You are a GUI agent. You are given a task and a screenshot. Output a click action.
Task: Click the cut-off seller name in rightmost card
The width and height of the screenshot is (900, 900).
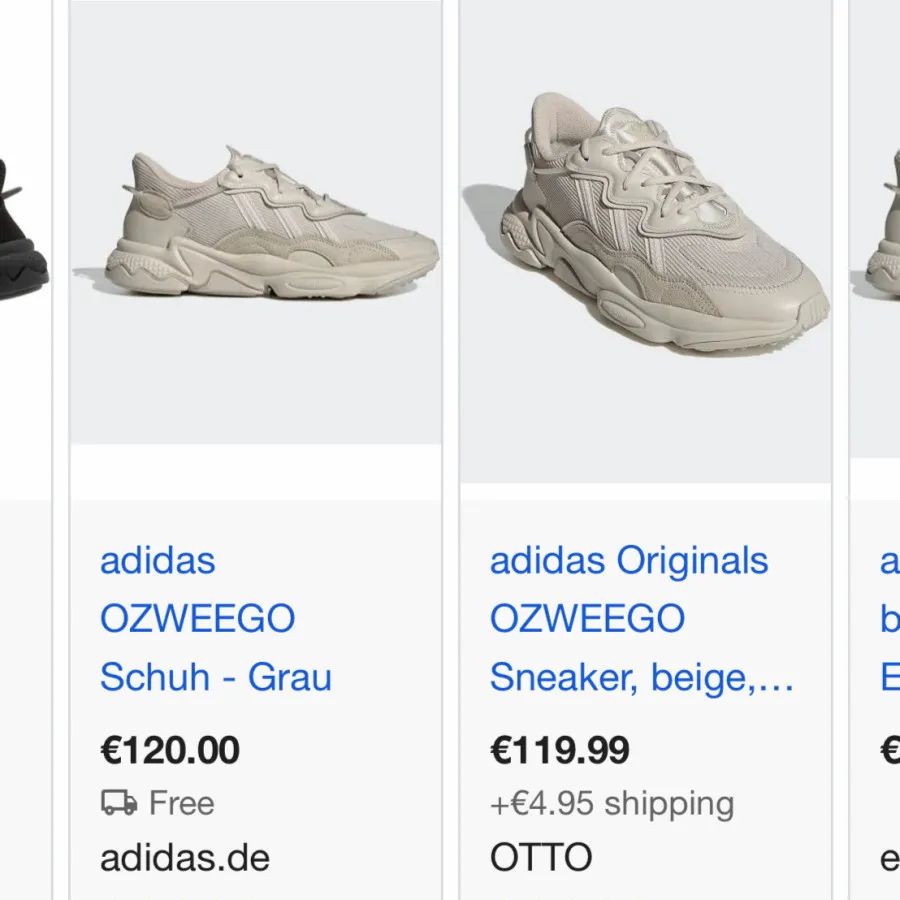click(889, 857)
